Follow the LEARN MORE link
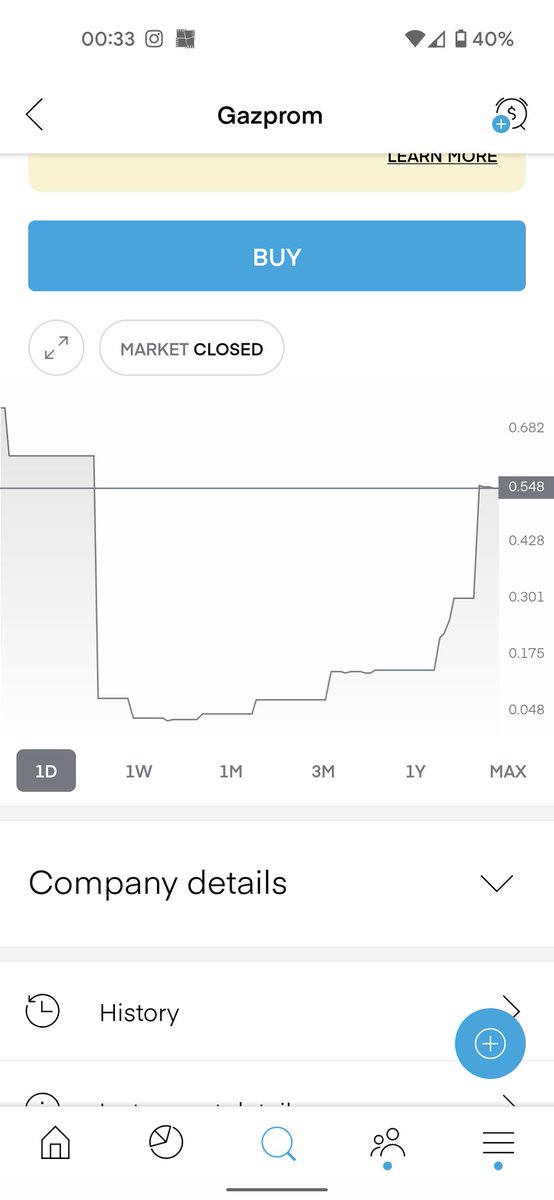Viewport: 554px width, 1200px height. click(442, 157)
